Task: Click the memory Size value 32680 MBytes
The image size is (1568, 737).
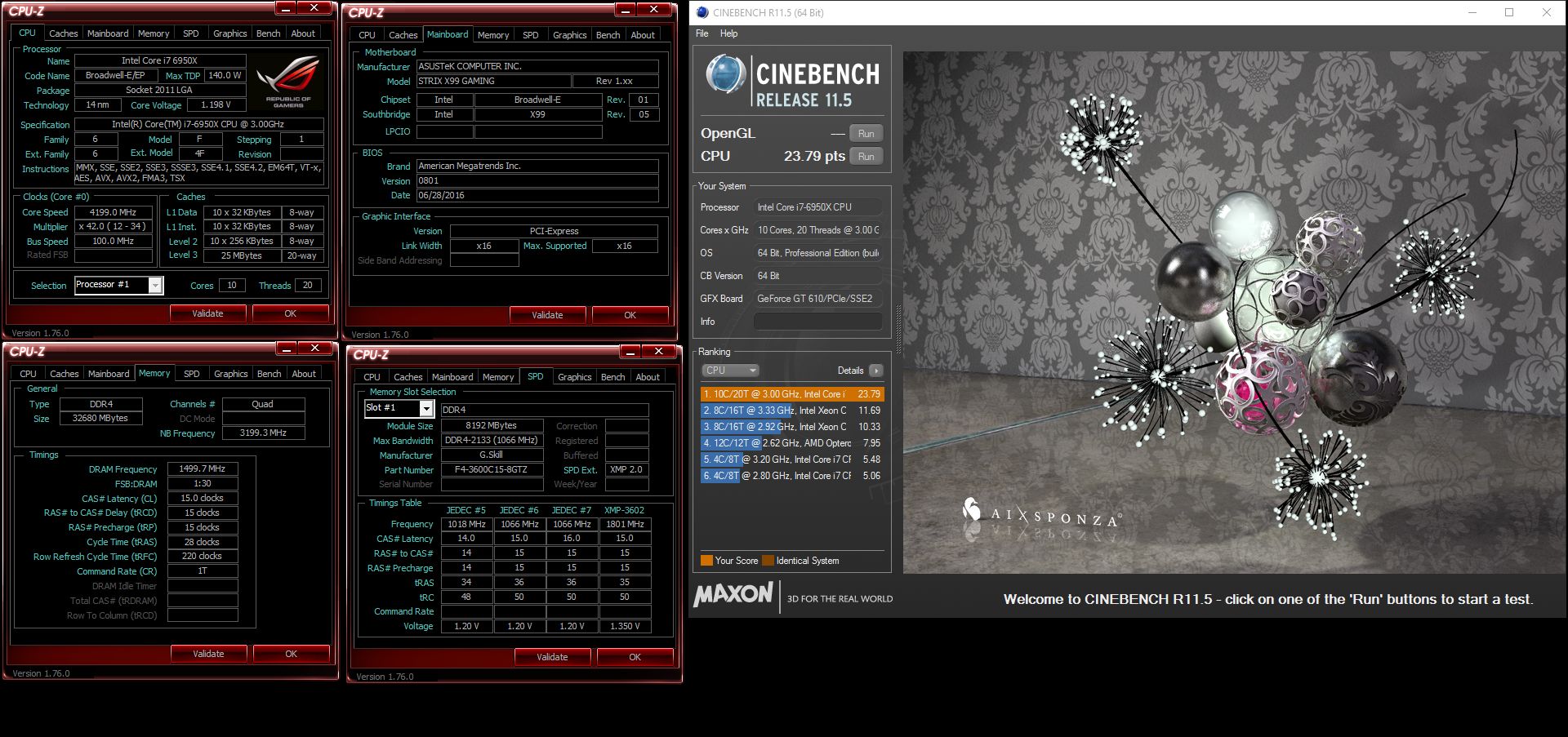Action: tap(100, 419)
